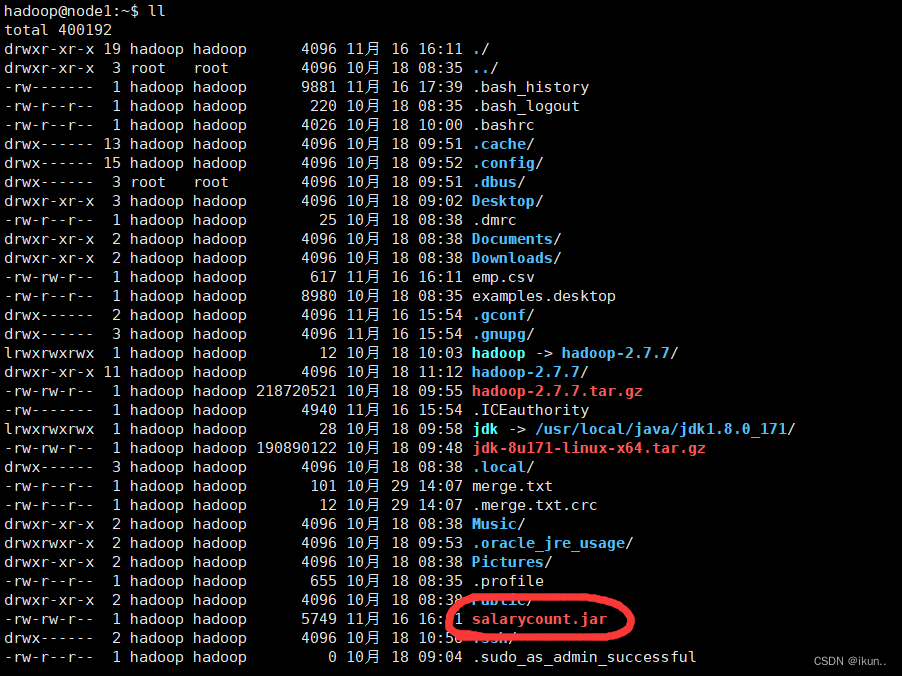Open the Public directory entry

(495, 600)
